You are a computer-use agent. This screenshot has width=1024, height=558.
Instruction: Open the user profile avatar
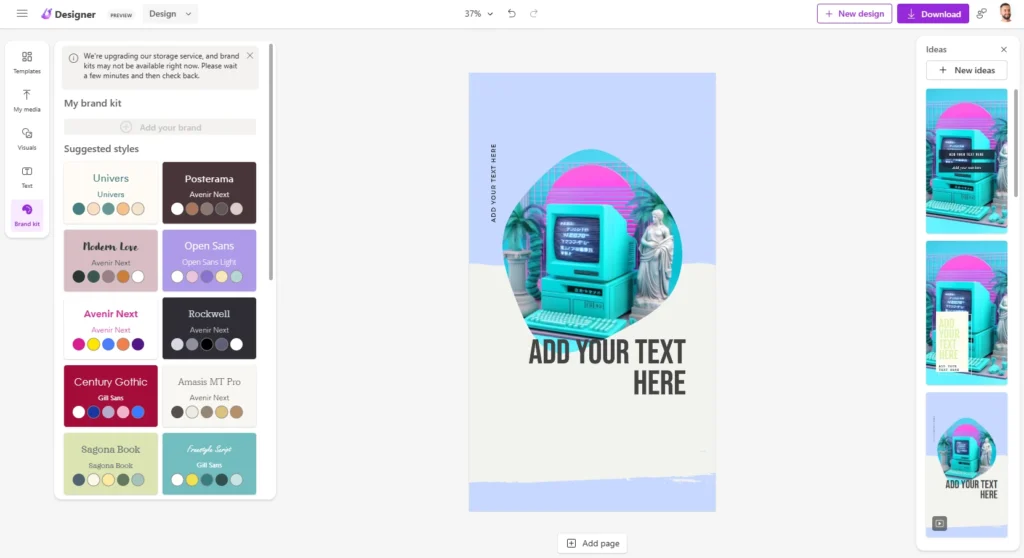pos(1006,13)
